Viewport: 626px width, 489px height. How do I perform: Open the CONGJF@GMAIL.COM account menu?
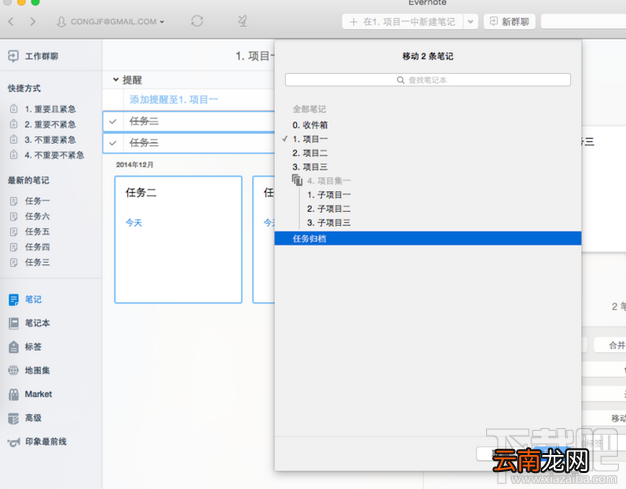[110, 22]
